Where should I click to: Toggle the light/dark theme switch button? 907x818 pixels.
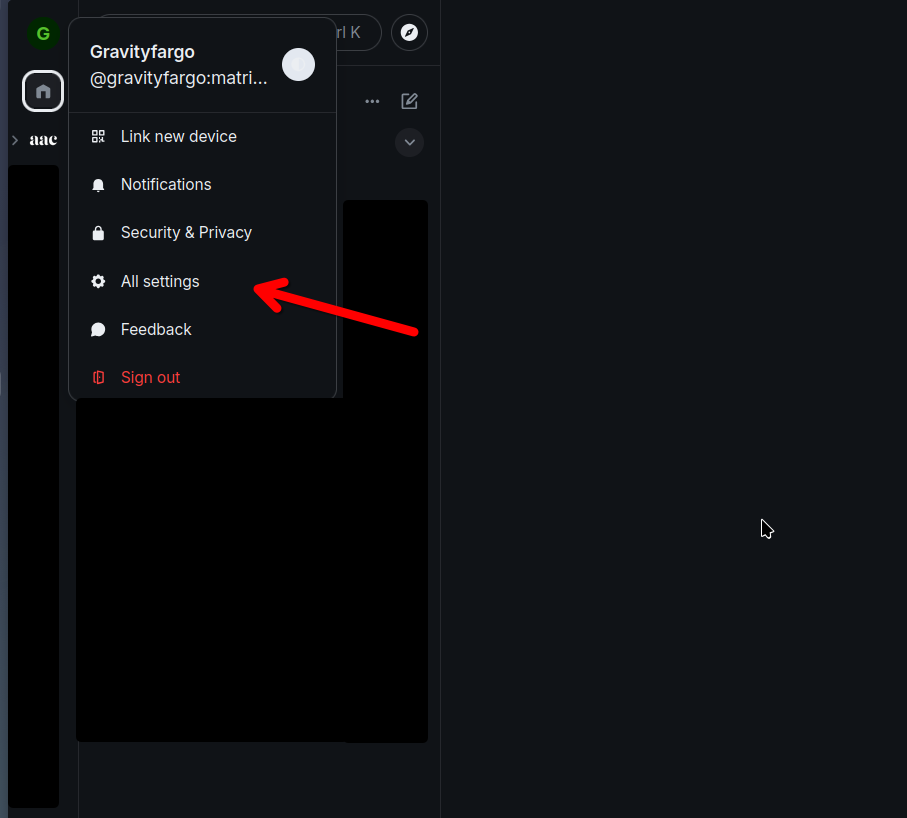click(x=298, y=65)
